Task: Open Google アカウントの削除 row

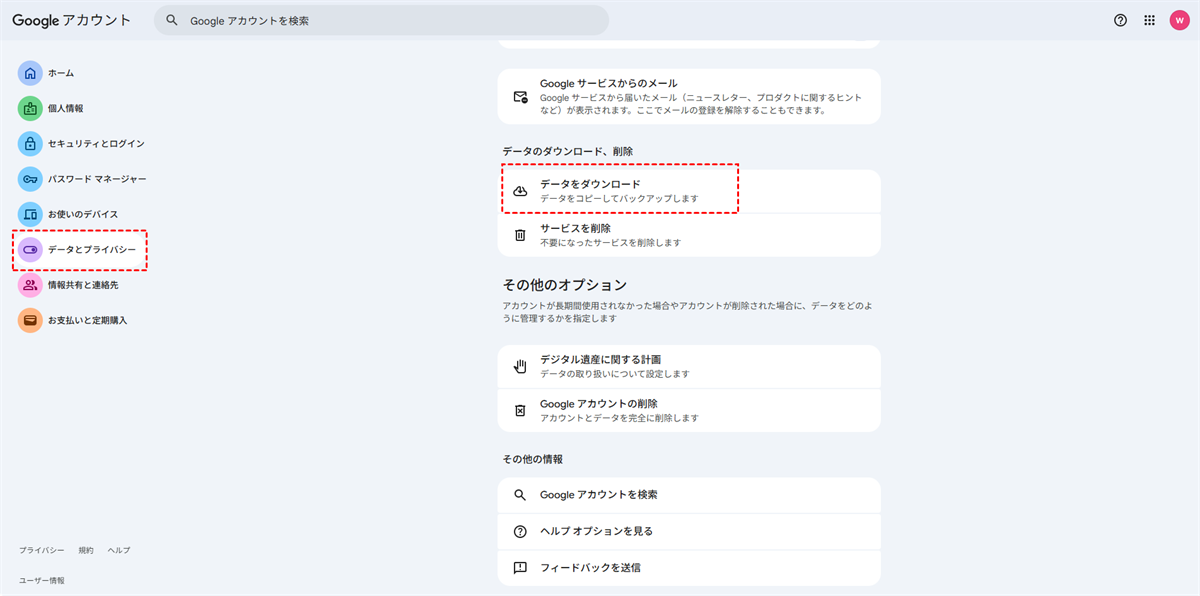Action: click(689, 410)
